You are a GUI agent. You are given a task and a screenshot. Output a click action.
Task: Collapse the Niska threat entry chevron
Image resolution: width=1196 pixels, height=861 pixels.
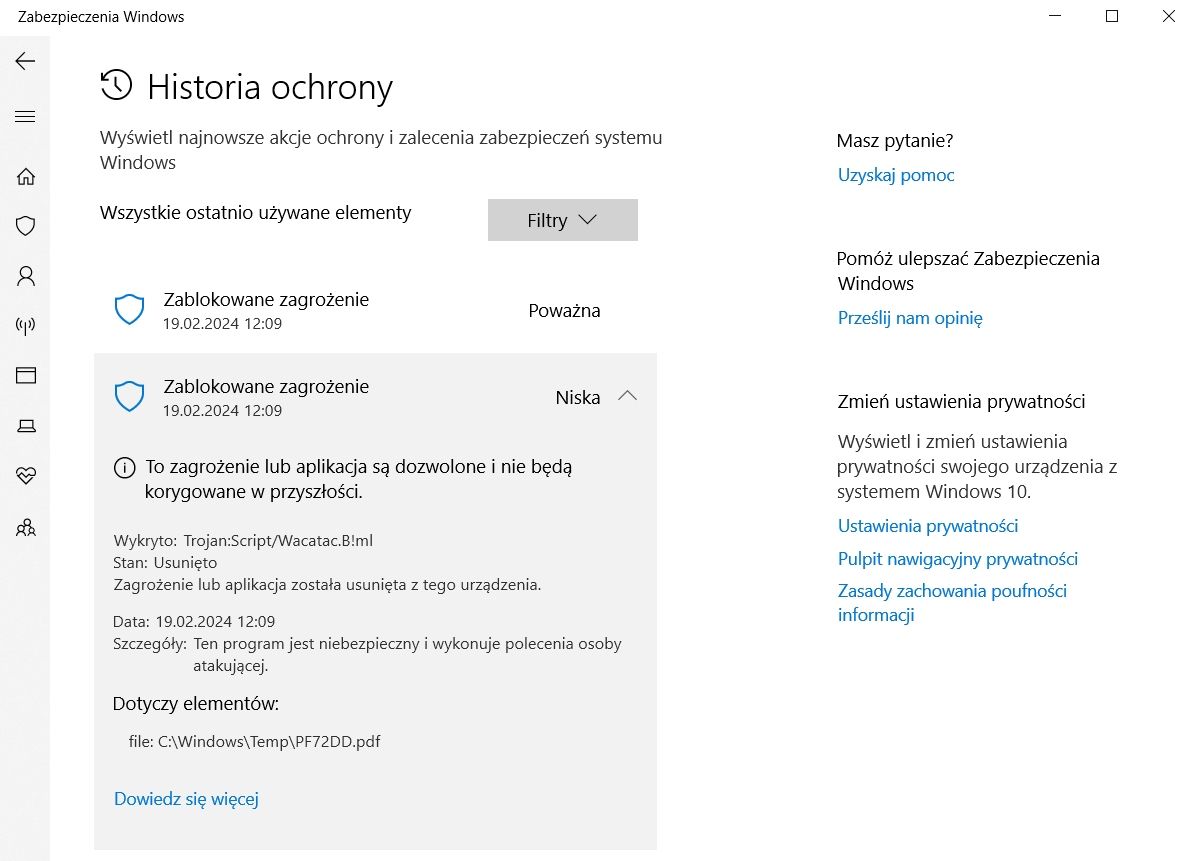pyautogui.click(x=627, y=397)
